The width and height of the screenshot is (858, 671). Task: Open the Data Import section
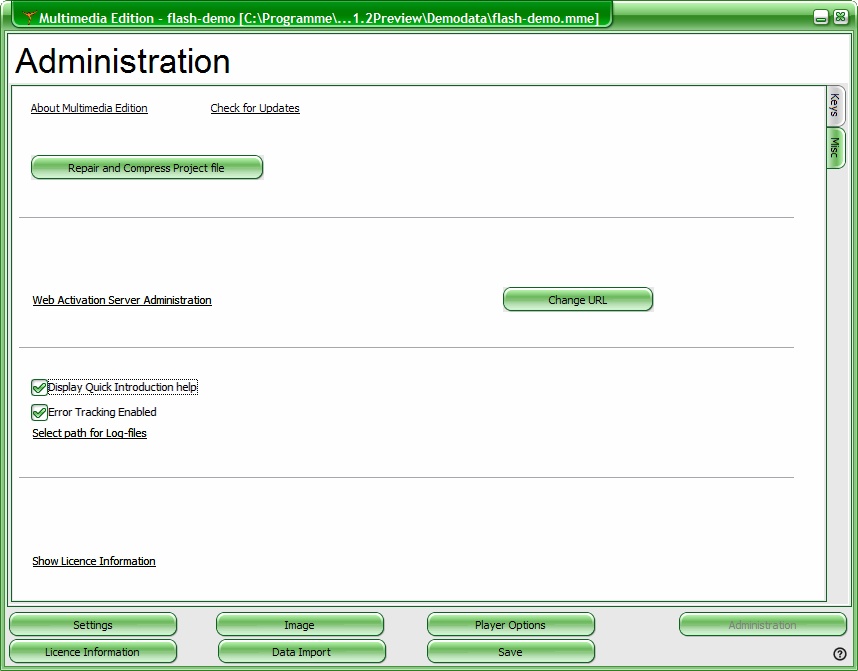coord(300,651)
